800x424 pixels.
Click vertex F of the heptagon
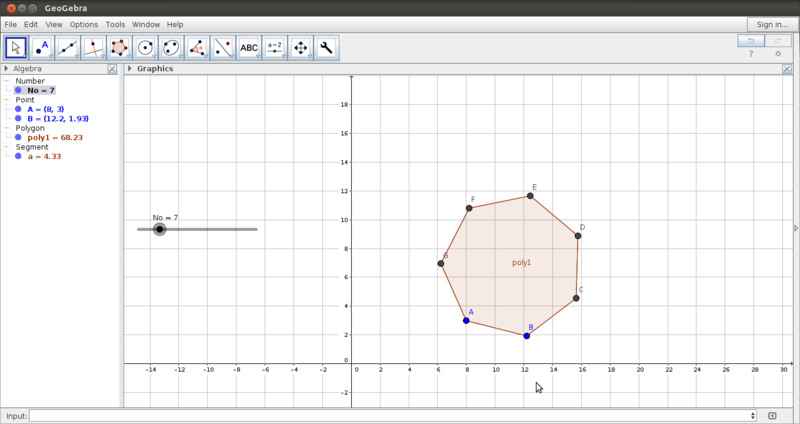(469, 208)
